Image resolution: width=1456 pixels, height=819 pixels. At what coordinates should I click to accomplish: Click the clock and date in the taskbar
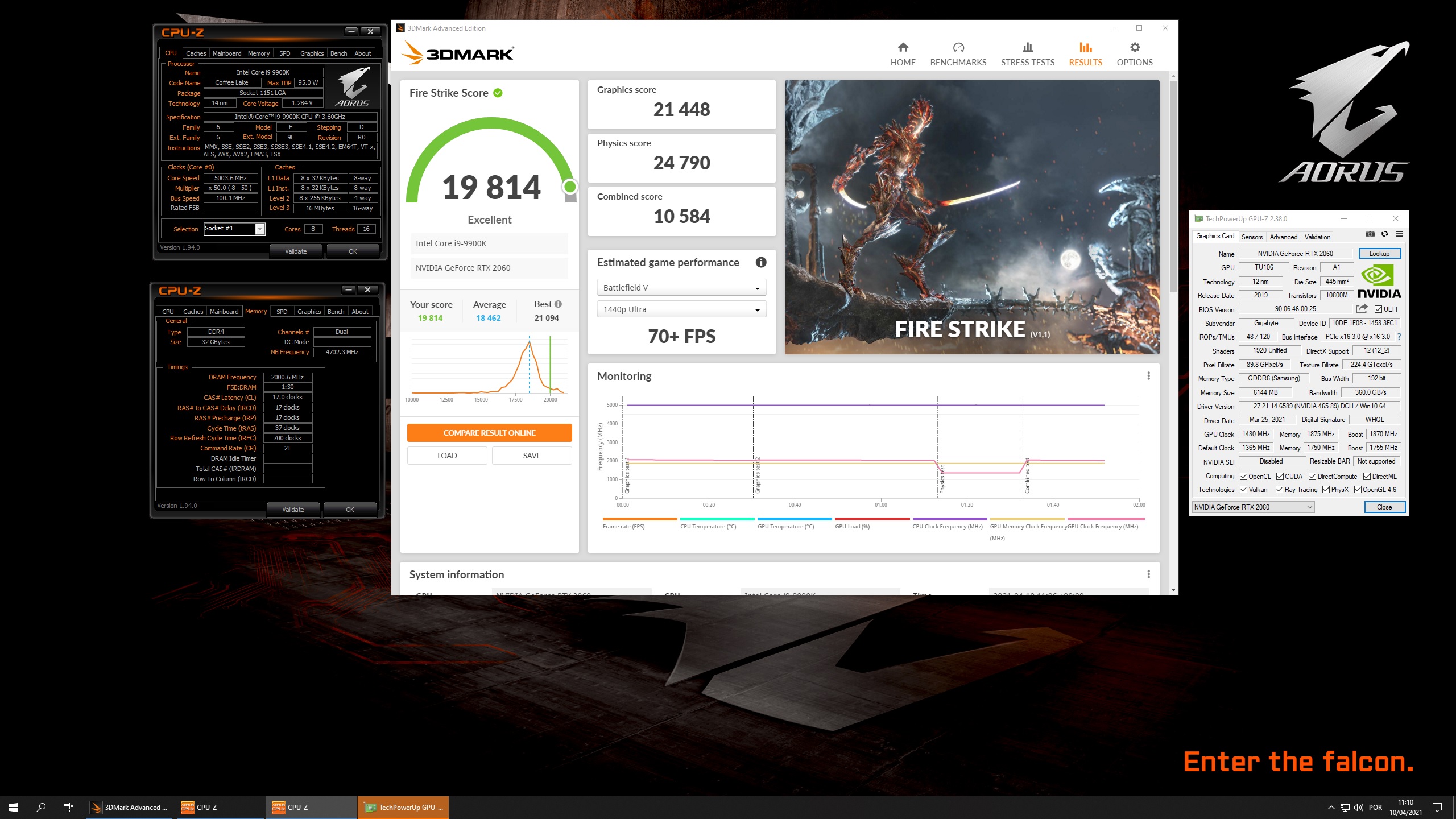[1405, 807]
